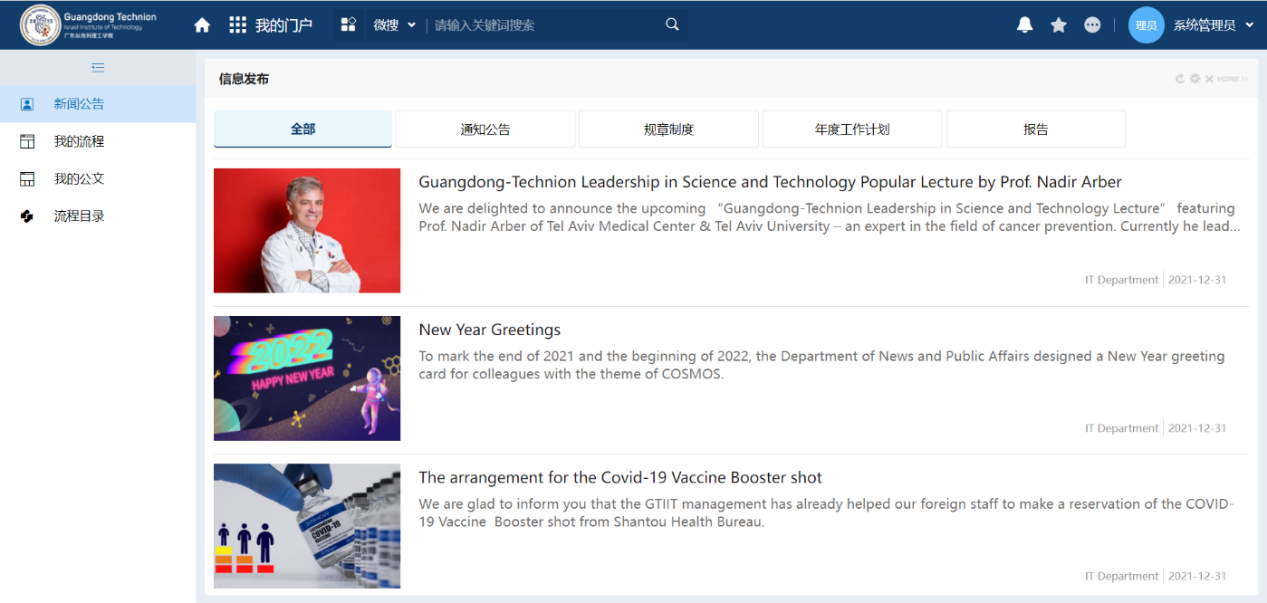This screenshot has height=603, width=1267.
Task: Switch to the 全部 tab
Action: click(303, 129)
